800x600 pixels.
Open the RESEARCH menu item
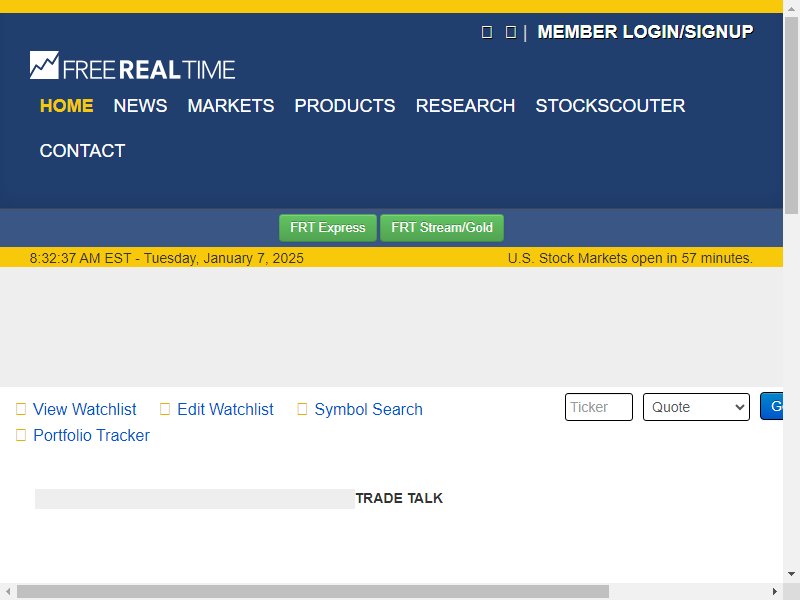click(x=465, y=106)
